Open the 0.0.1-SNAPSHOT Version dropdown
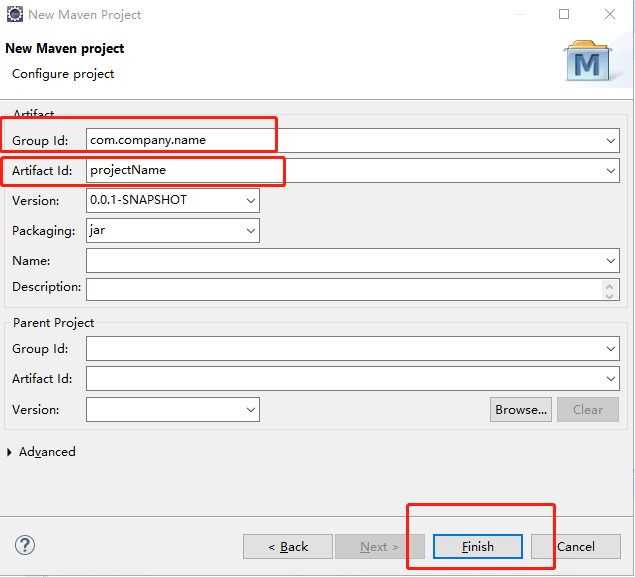 tap(251, 200)
